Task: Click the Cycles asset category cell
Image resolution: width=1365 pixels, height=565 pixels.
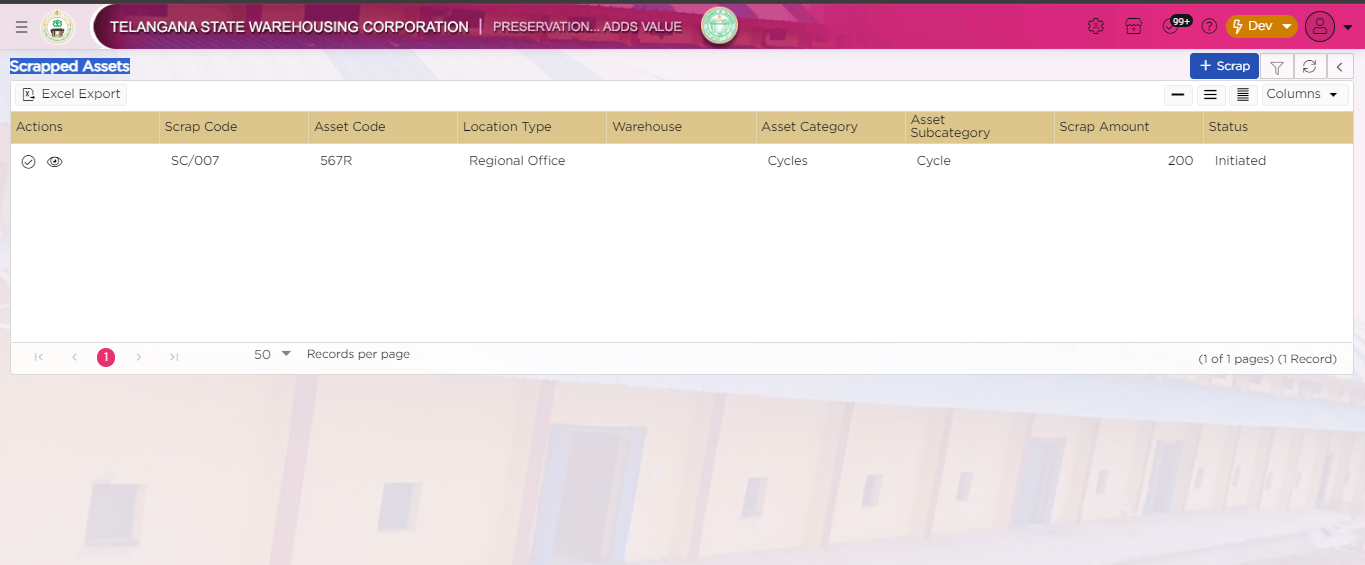Action: pyautogui.click(x=788, y=161)
